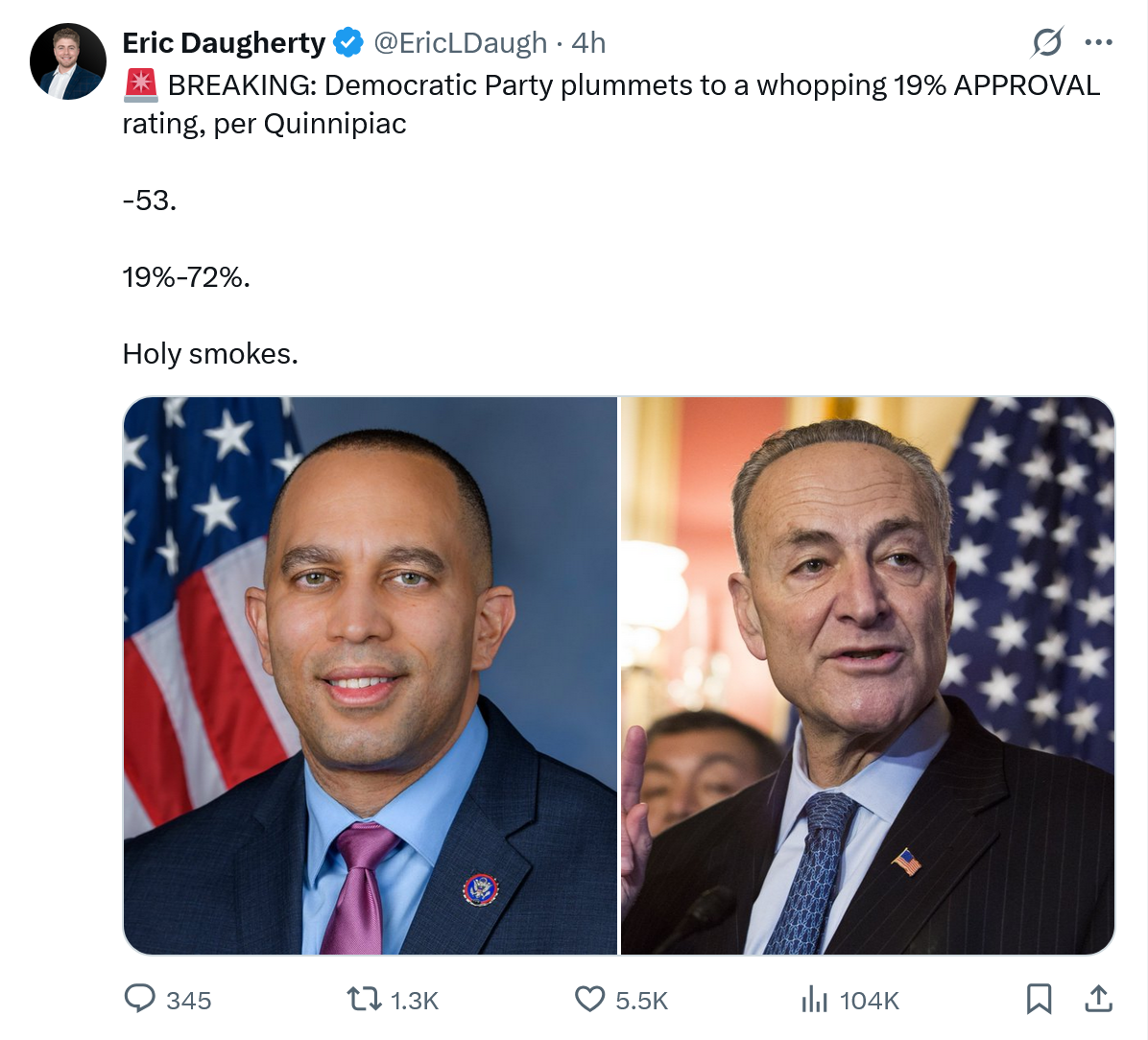Click the 104K views count
Screen dimensions: 1148x1040
click(869, 1001)
